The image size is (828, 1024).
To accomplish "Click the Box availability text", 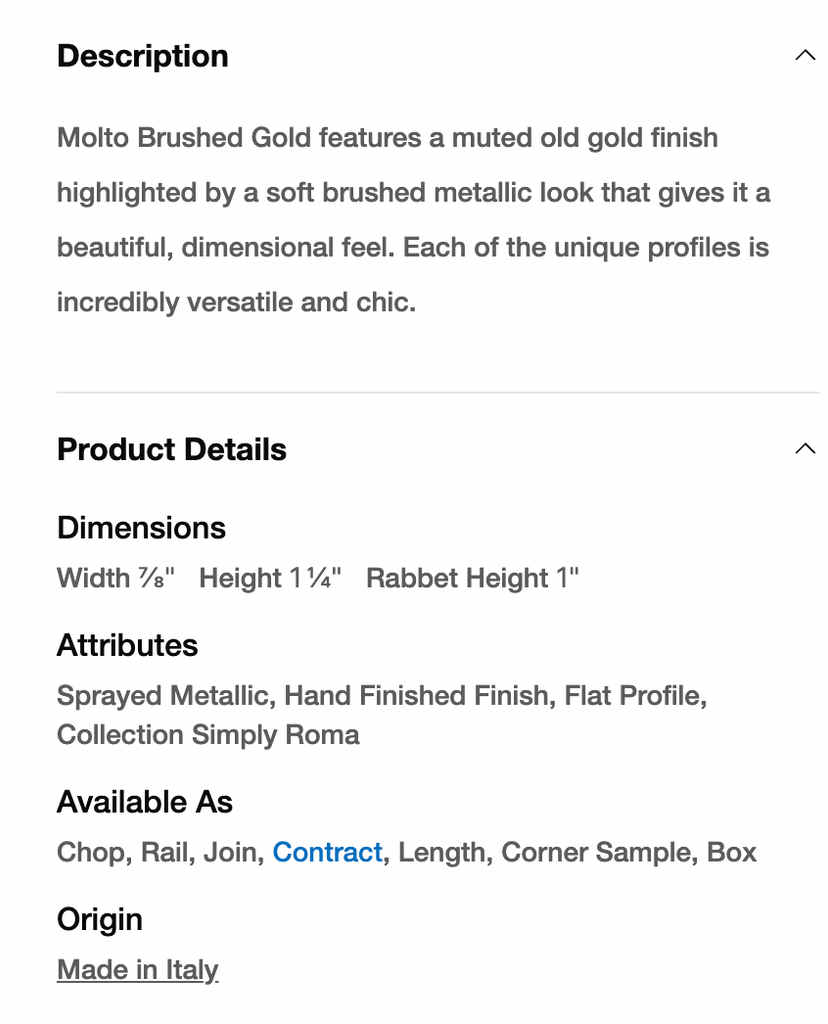I will (x=731, y=852).
